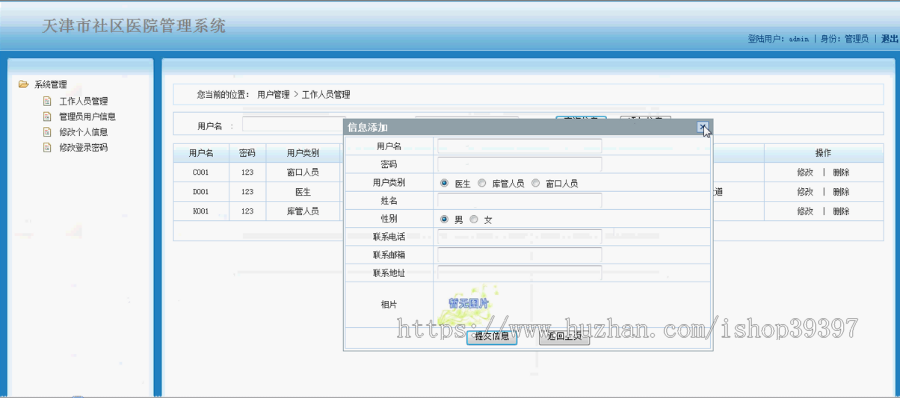Click the 库管人员 cell in row K001

tap(303, 211)
